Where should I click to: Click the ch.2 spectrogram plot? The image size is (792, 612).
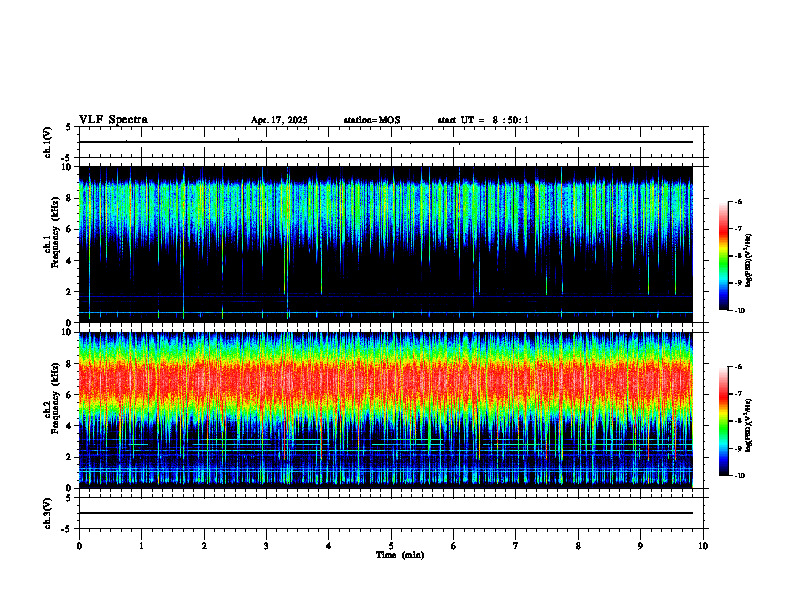pyautogui.click(x=386, y=410)
